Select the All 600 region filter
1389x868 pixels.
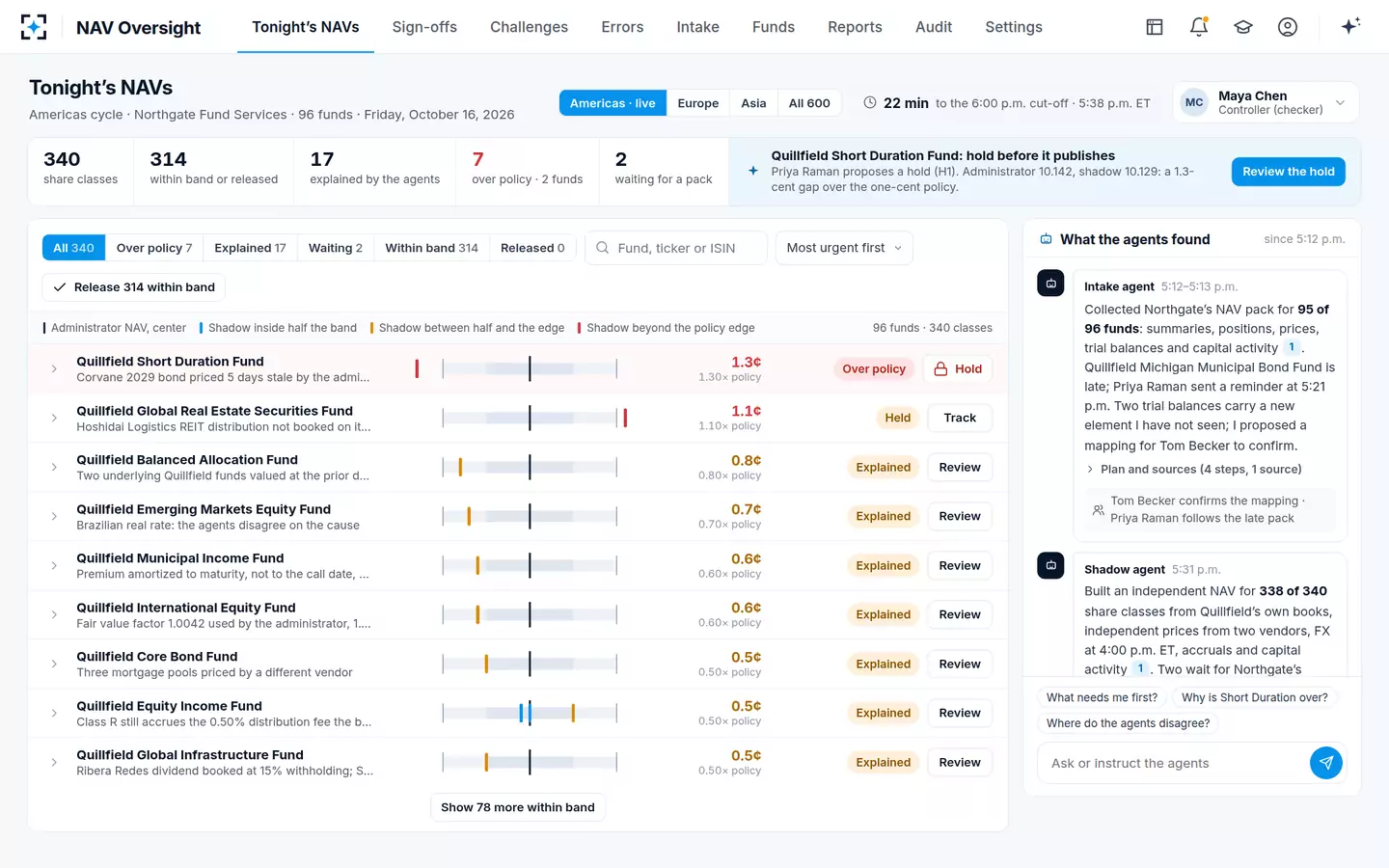[x=809, y=103]
